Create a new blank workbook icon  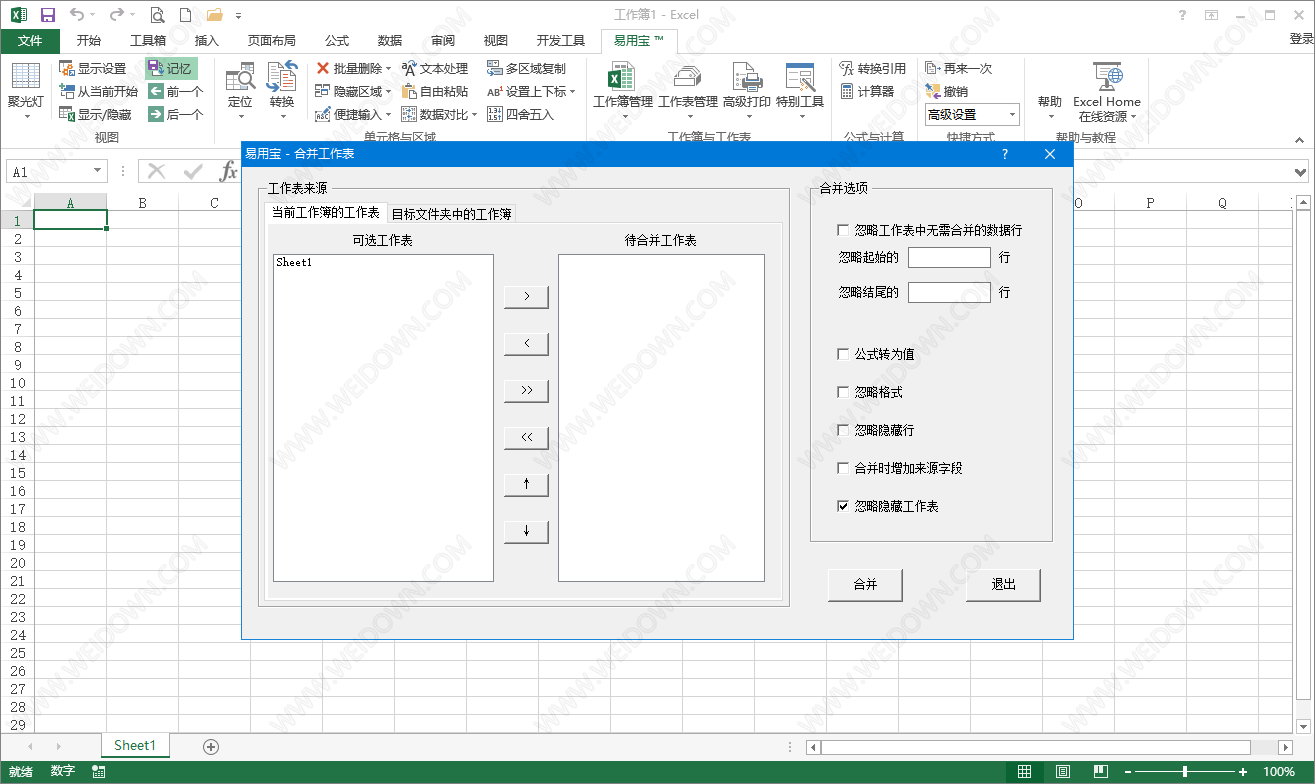click(185, 15)
